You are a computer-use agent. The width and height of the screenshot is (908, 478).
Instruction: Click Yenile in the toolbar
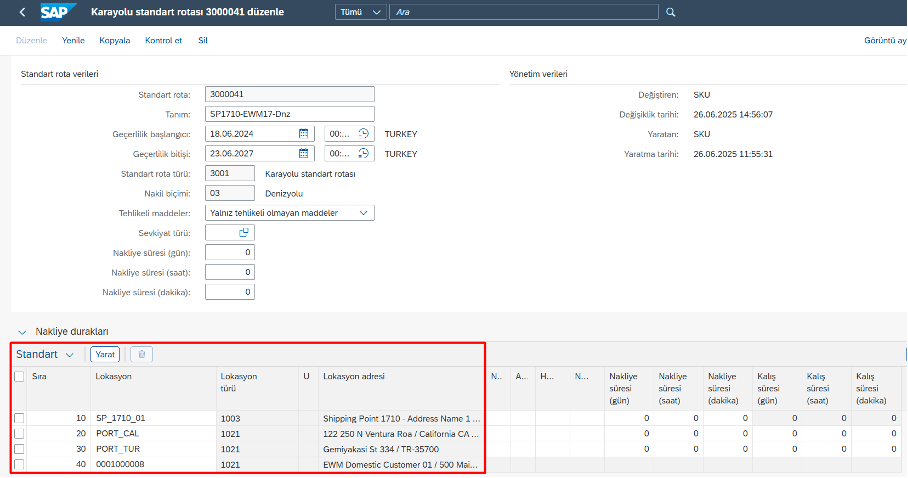point(73,40)
